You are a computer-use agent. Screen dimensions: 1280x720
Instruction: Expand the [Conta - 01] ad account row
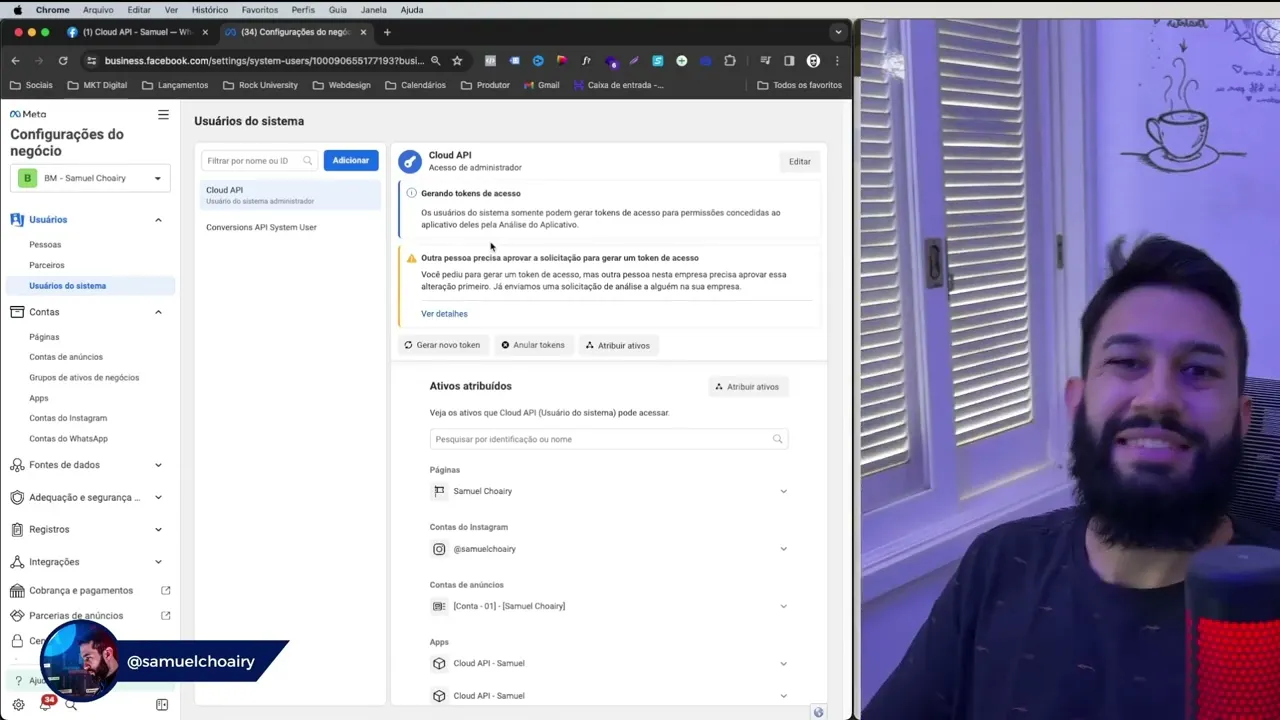click(x=783, y=606)
